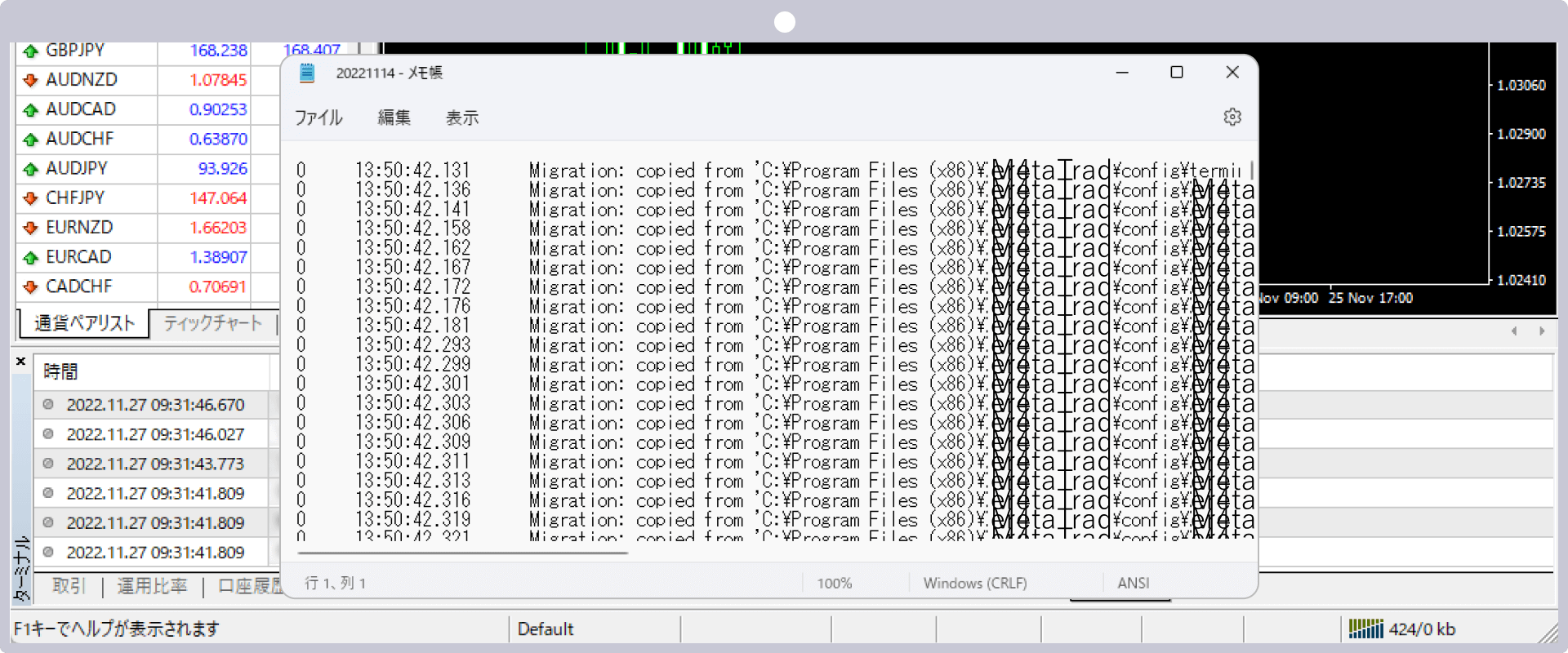
Task: Click the vertical scrollbar thumb in Notepad
Action: coord(1252,169)
